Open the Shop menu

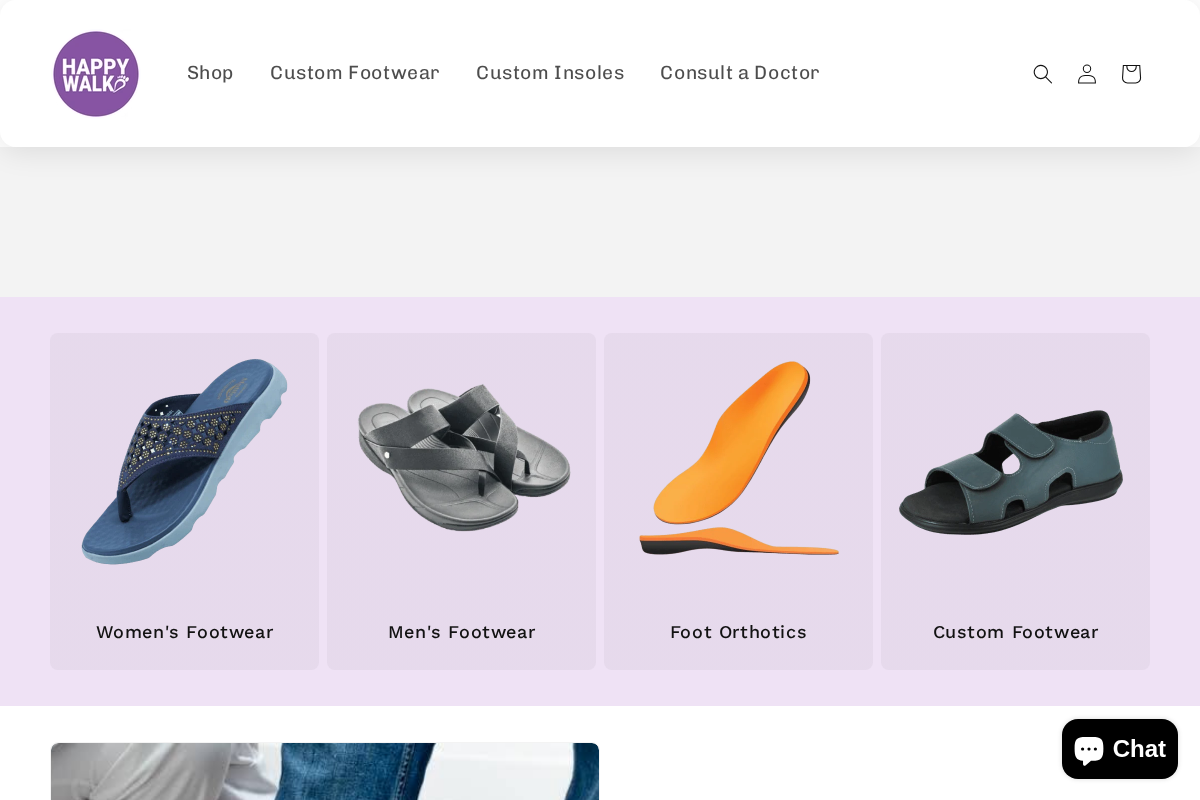(210, 73)
